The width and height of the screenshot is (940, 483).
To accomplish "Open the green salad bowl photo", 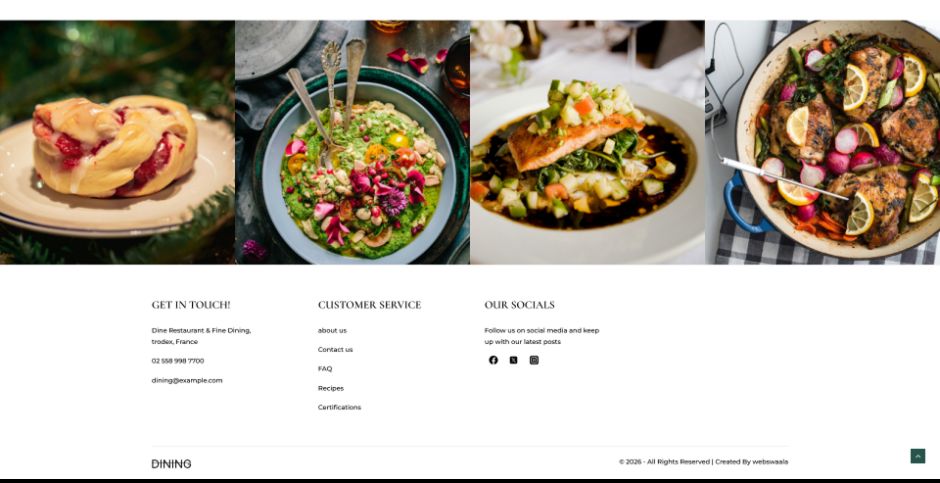I will (x=352, y=143).
